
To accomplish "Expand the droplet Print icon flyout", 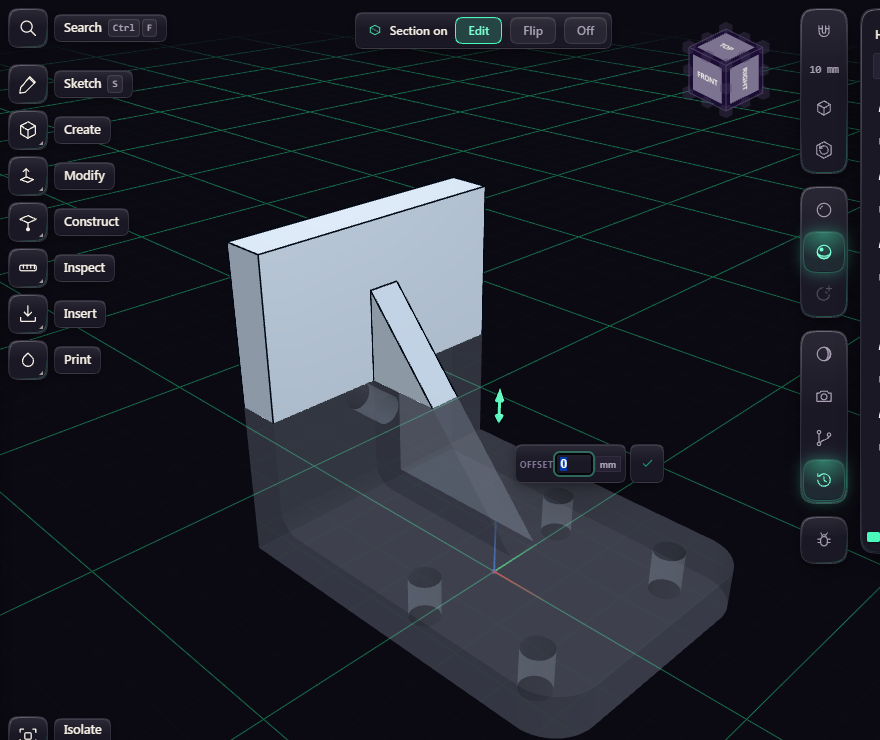I will (28, 360).
